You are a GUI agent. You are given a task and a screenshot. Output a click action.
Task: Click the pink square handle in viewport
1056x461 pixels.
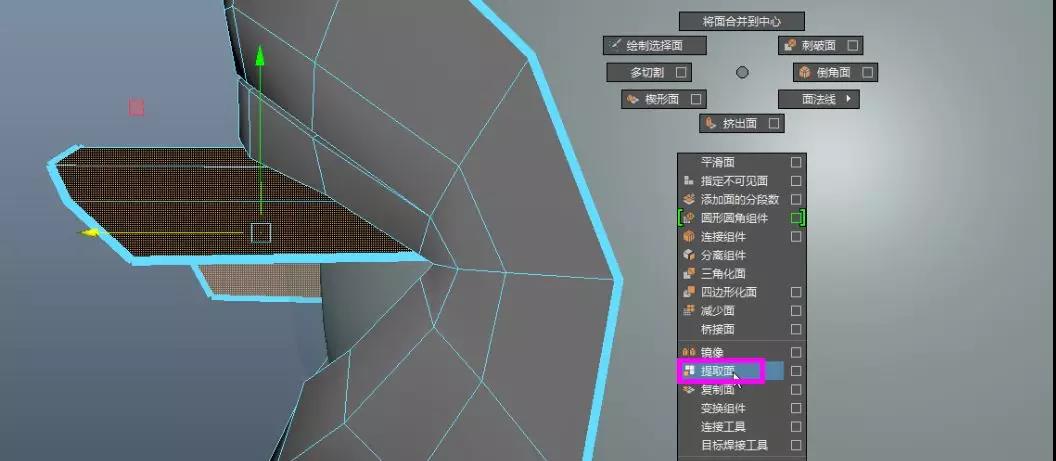pos(136,107)
